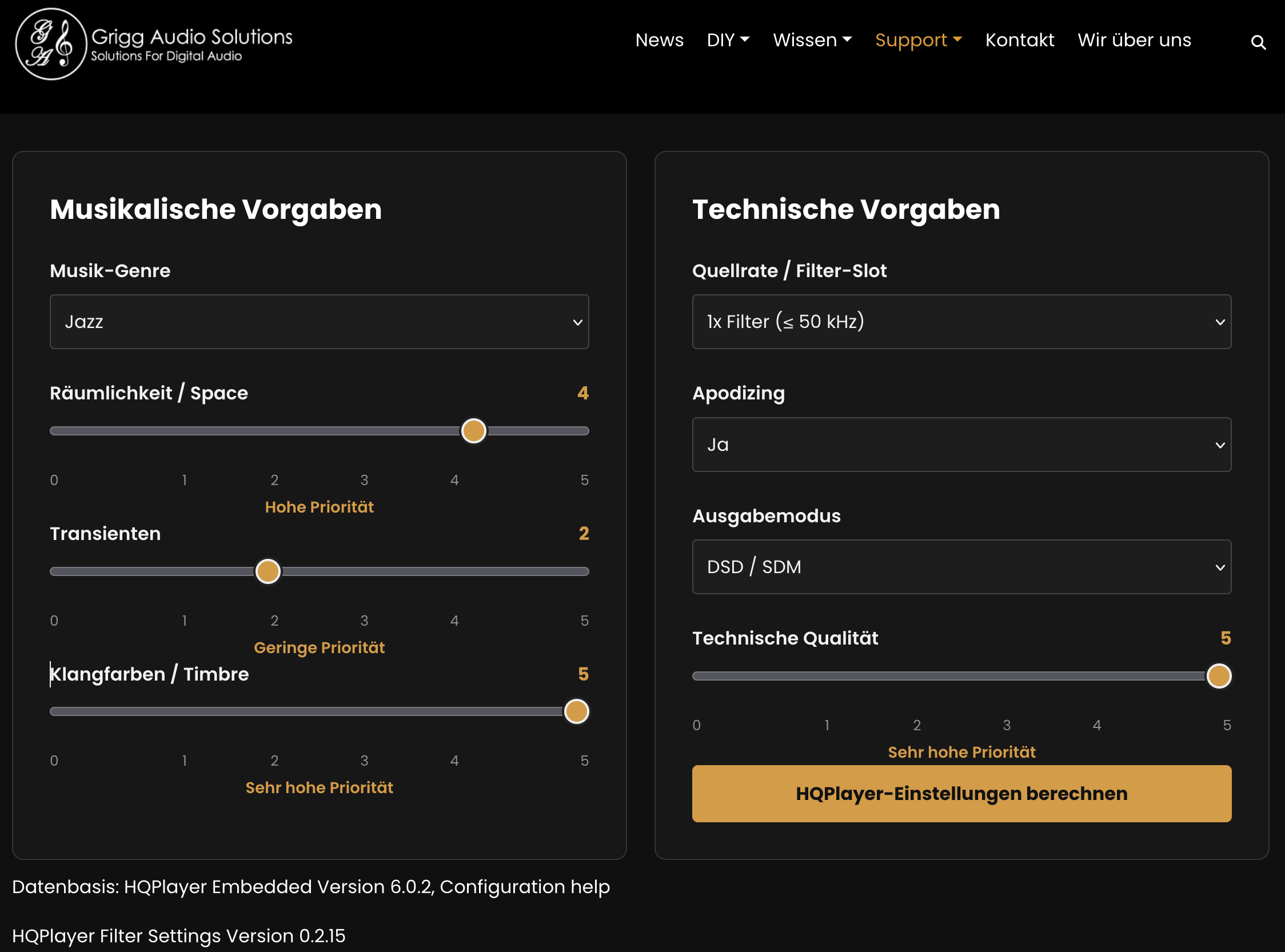Screen dimensions: 1285x952
Task: Click the Technische Qualität slider
Action: point(961,676)
